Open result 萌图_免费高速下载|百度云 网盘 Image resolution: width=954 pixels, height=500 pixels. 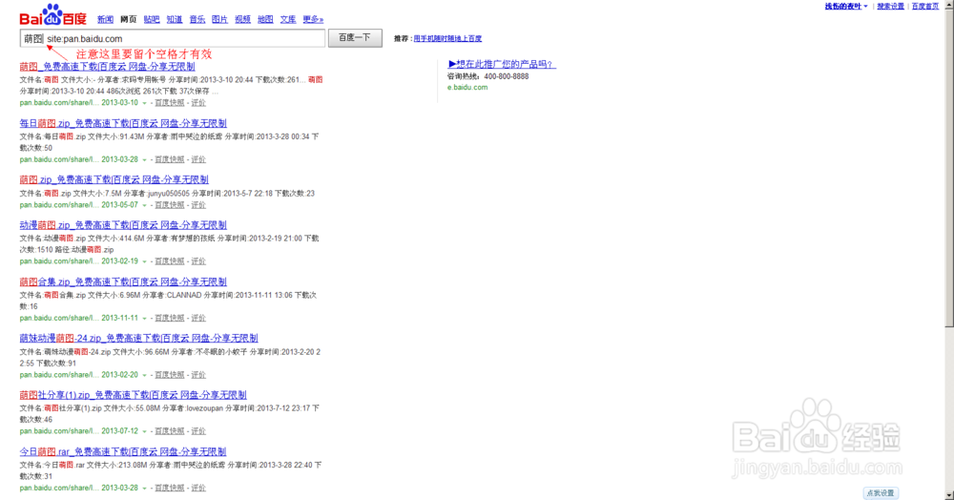(x=107, y=67)
